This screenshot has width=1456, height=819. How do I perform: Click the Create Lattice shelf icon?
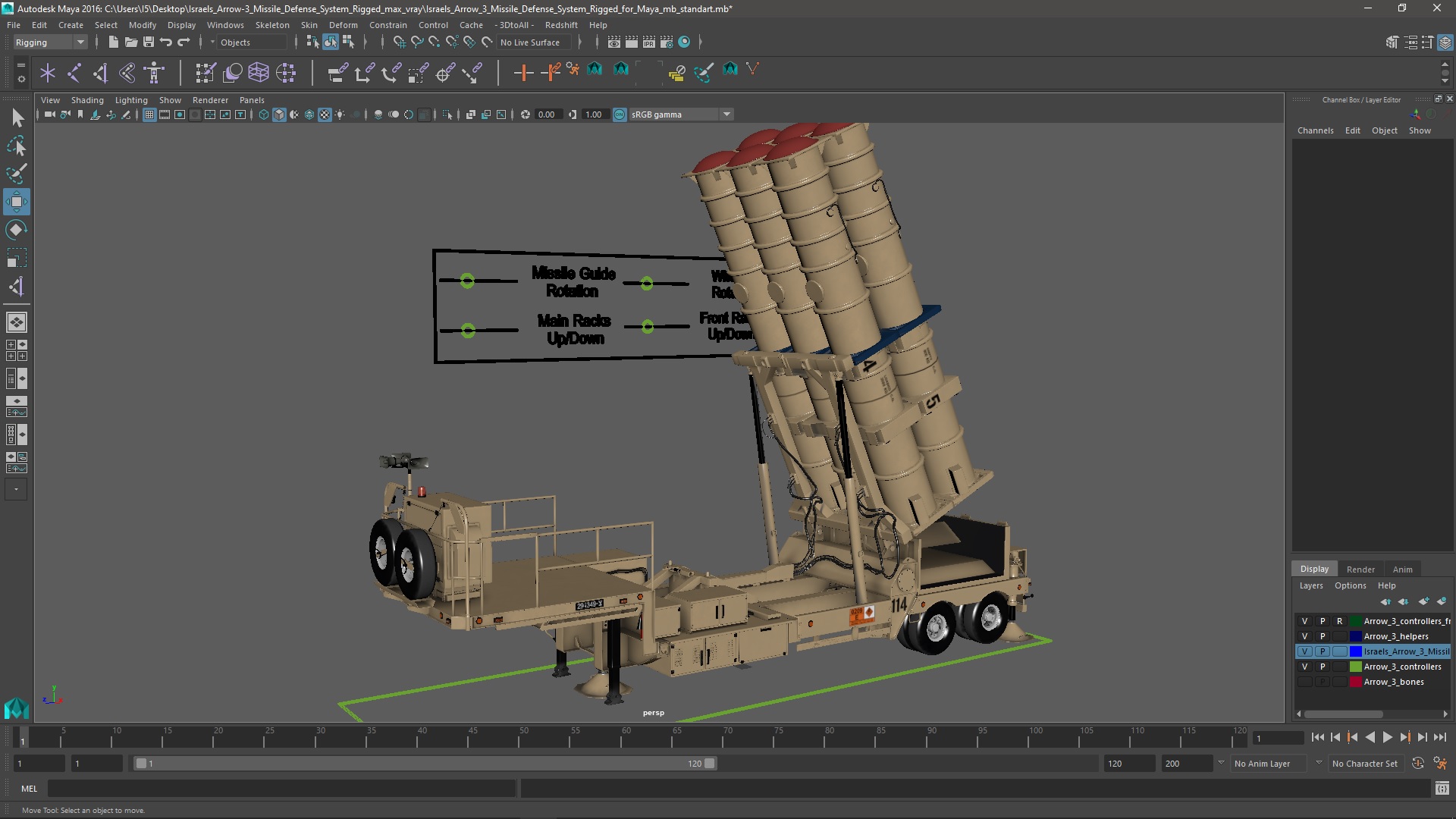pos(259,73)
